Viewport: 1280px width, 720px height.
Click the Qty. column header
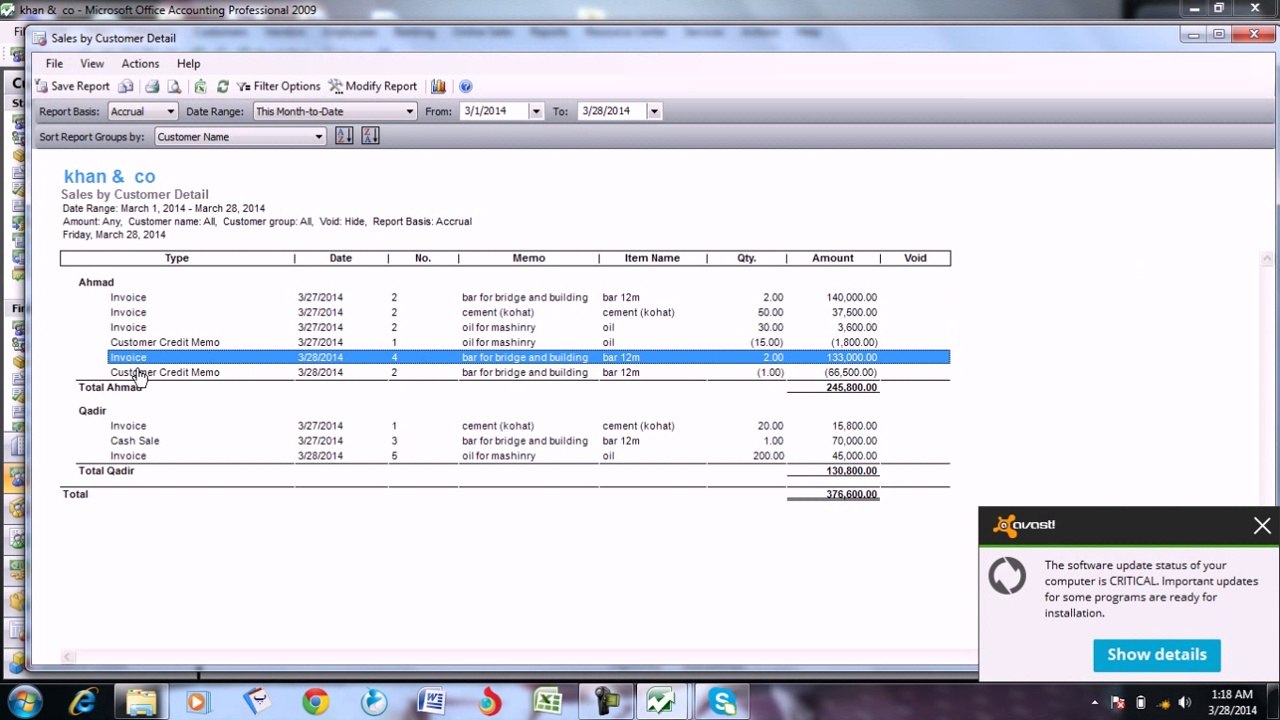pyautogui.click(x=747, y=258)
